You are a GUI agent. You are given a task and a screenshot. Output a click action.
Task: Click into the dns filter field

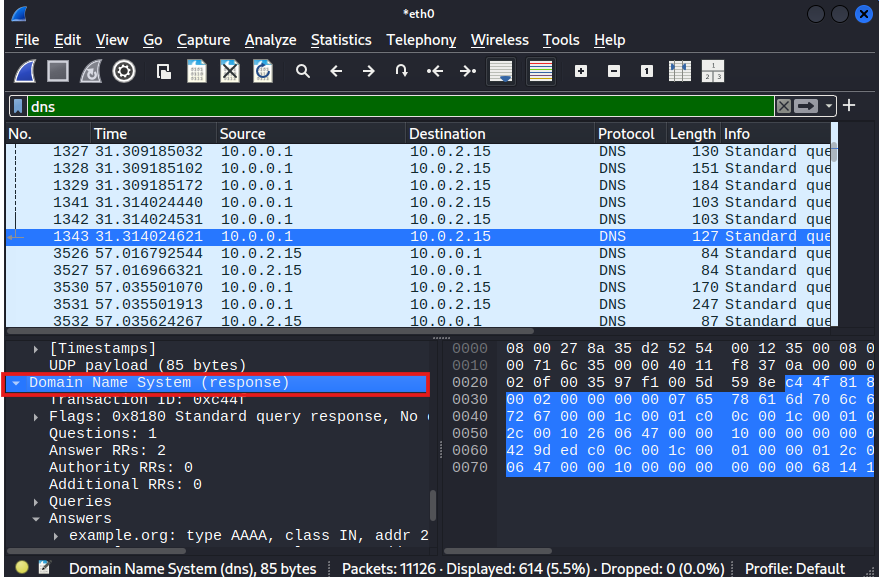[x=401, y=106]
